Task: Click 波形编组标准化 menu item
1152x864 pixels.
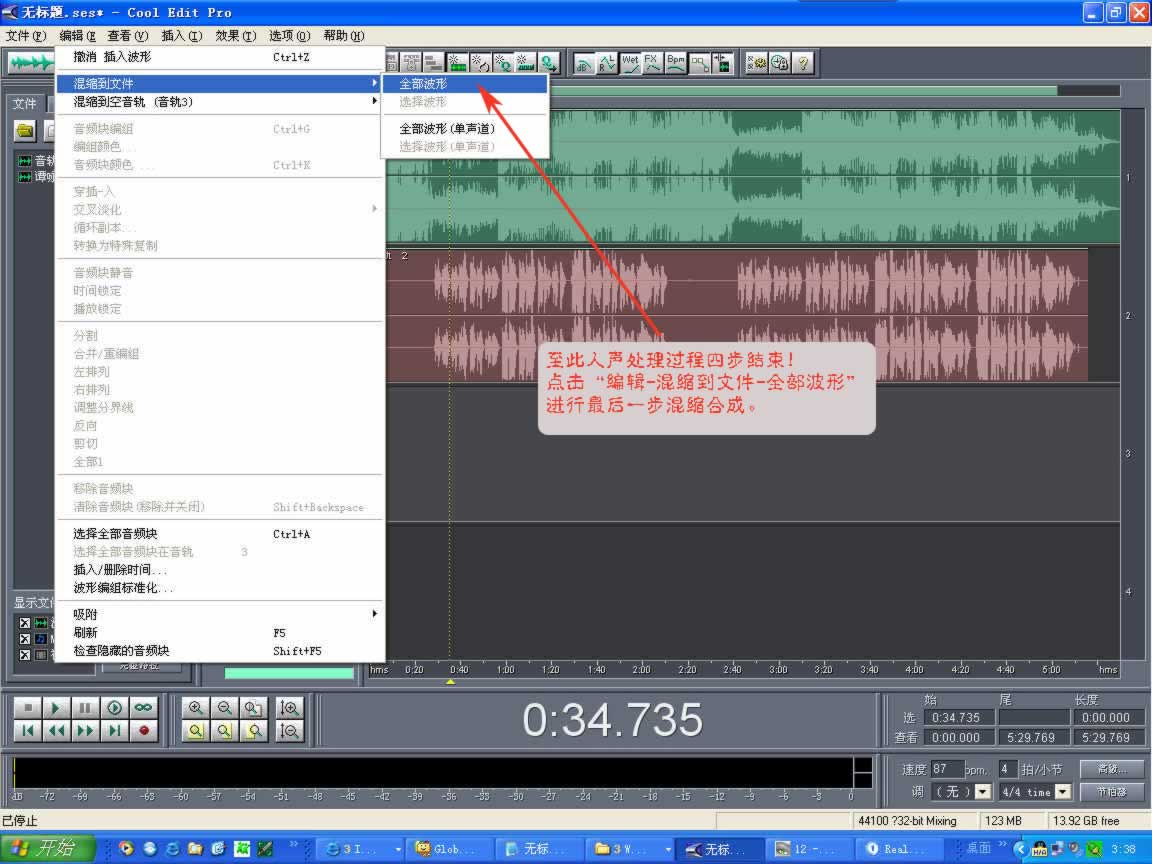Action: click(x=220, y=588)
